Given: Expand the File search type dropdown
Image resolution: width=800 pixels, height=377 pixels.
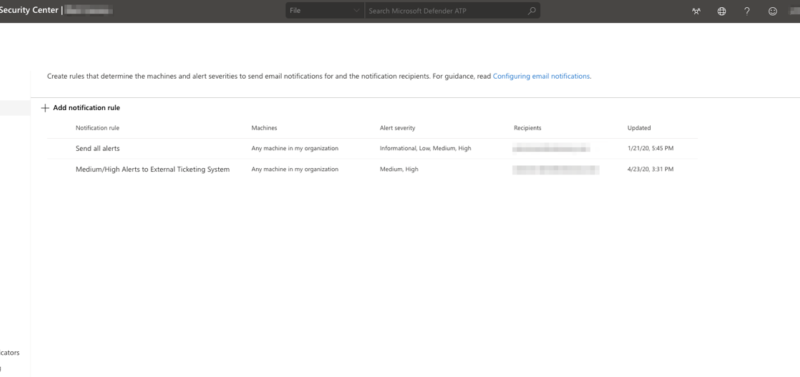Looking at the screenshot, I should tap(325, 11).
